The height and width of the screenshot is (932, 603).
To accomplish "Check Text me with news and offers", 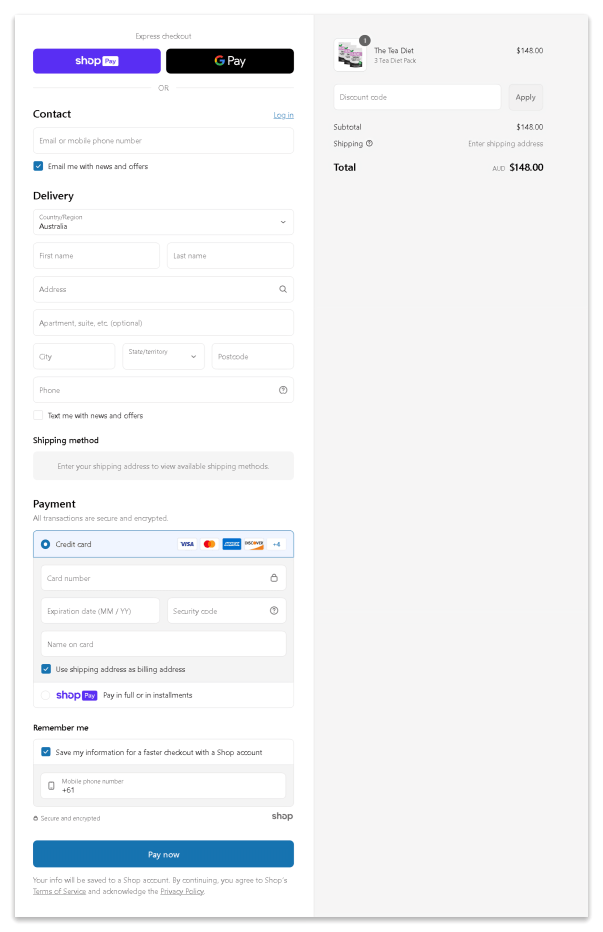I will coord(38,415).
